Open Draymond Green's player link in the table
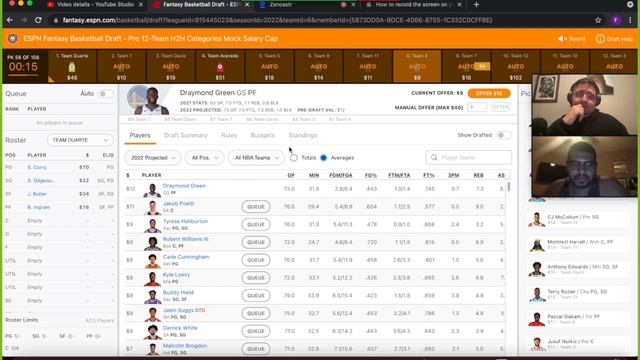The height and width of the screenshot is (360, 640). coord(184,186)
